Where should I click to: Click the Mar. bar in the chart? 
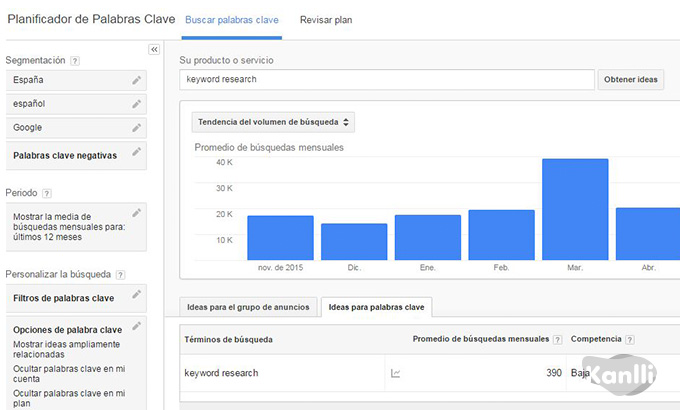pyautogui.click(x=575, y=210)
